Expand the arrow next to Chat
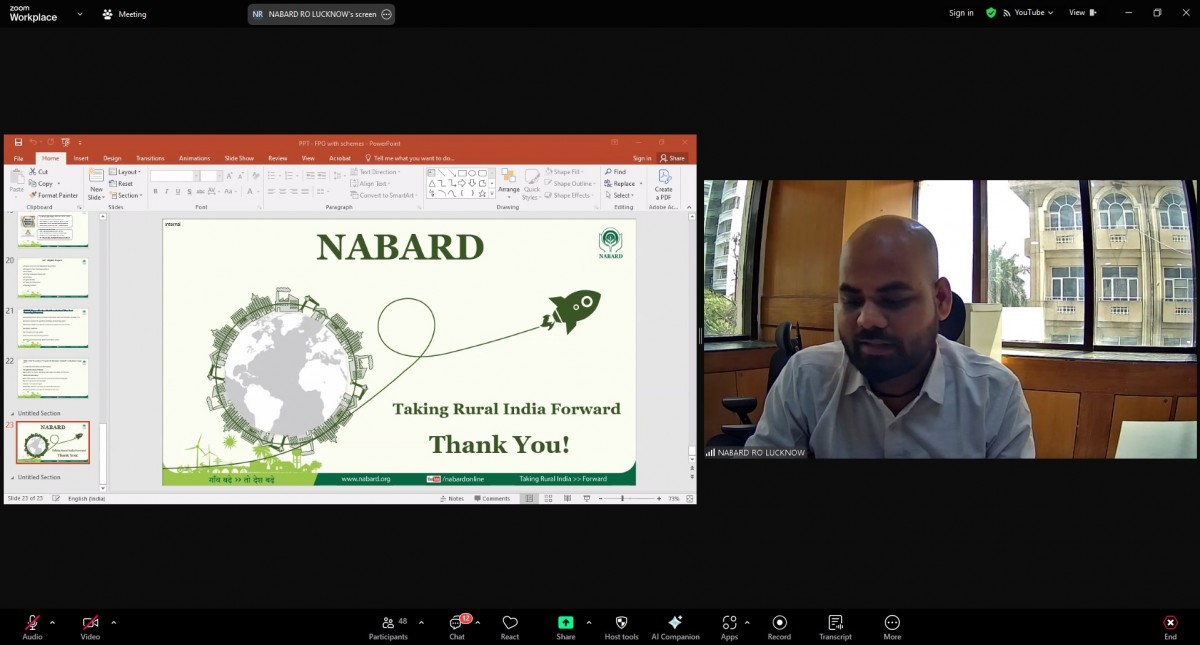1200x645 pixels. pos(477,622)
